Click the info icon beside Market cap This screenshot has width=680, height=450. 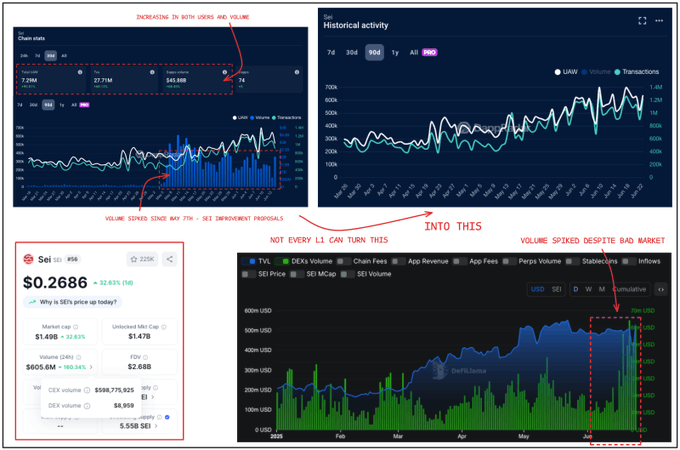[76, 327]
